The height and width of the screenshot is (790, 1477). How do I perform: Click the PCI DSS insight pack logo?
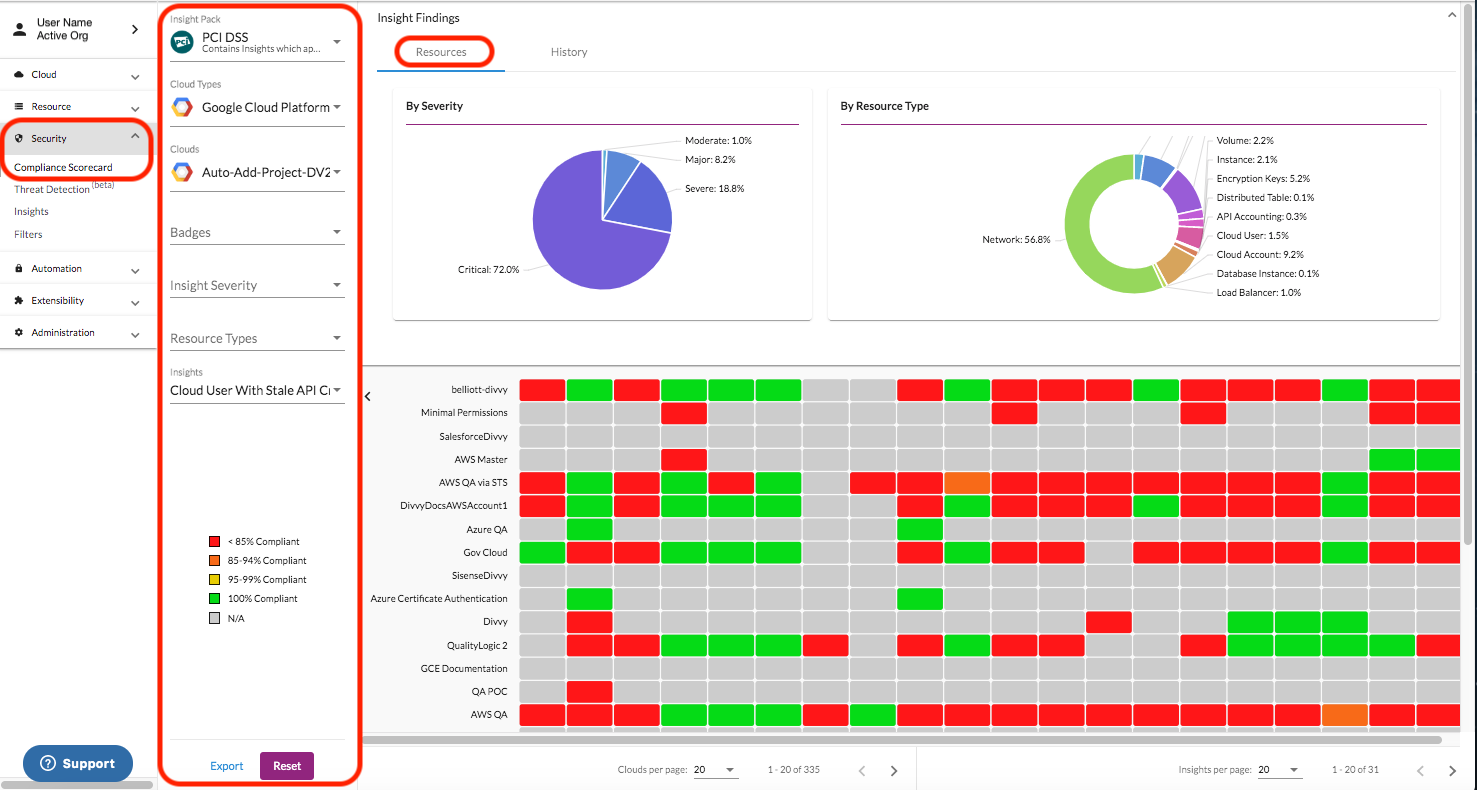coord(182,42)
